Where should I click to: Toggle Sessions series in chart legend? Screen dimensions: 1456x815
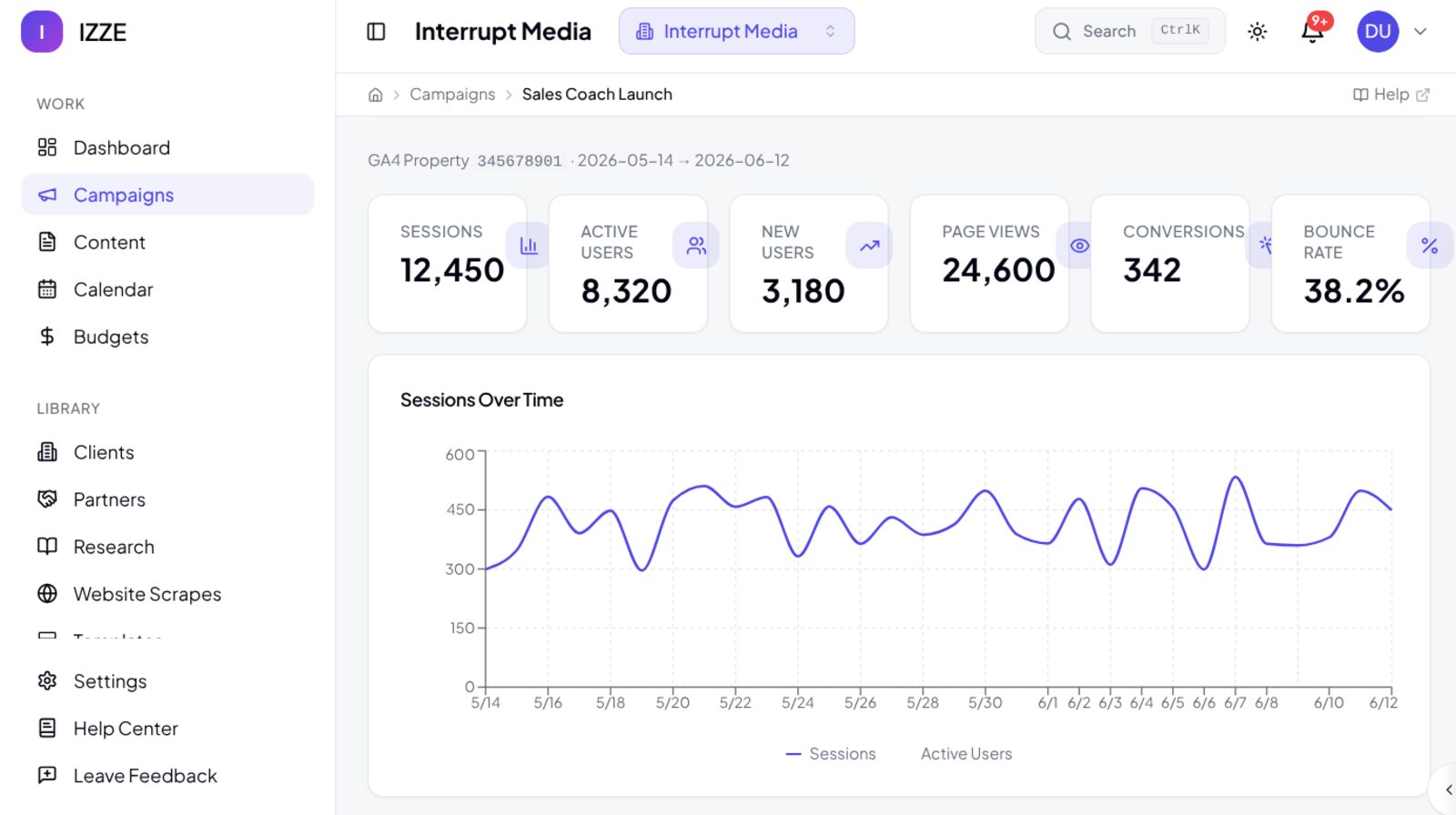pyautogui.click(x=831, y=754)
